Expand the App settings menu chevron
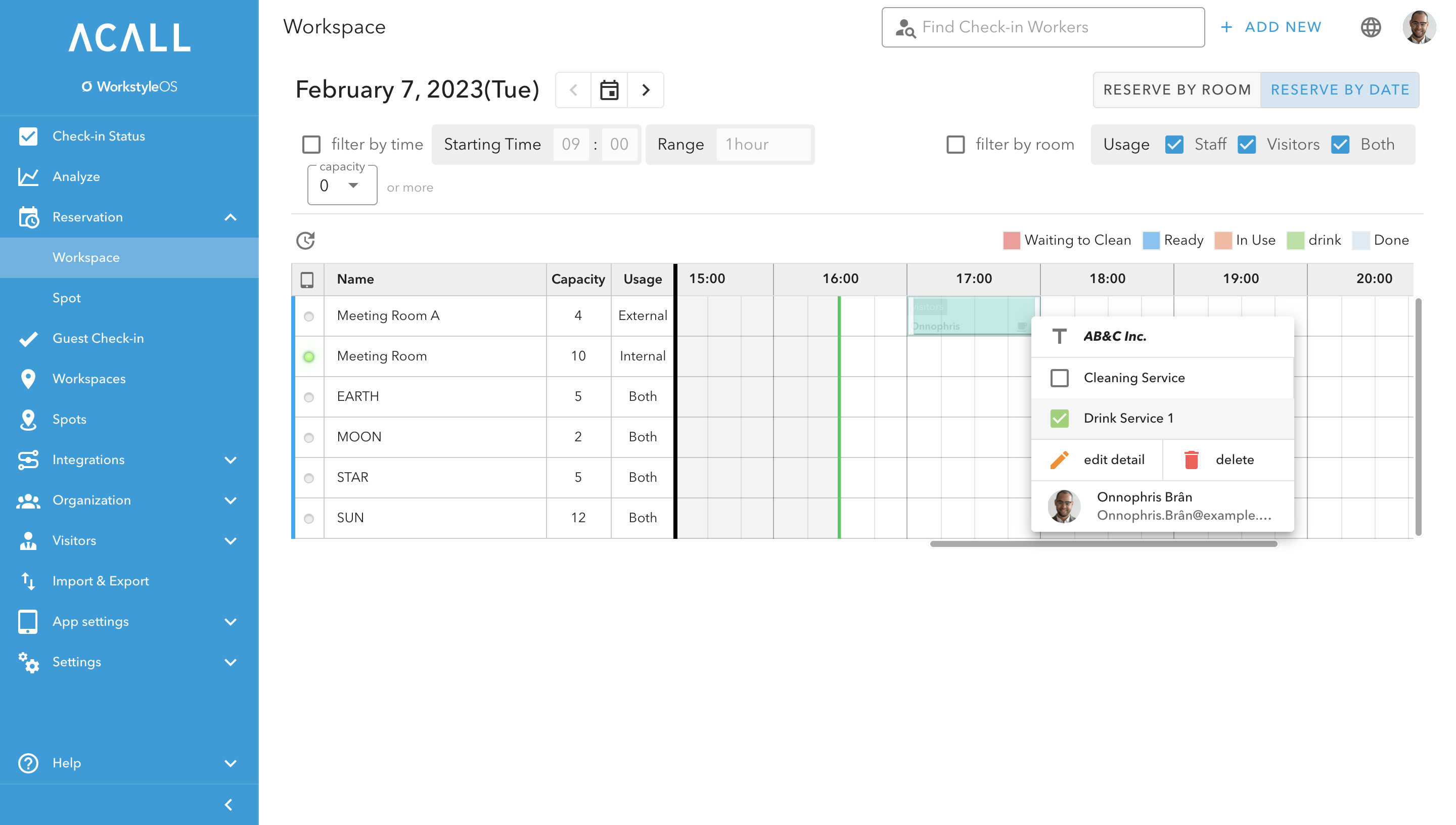Image resolution: width=1456 pixels, height=825 pixels. 230,622
